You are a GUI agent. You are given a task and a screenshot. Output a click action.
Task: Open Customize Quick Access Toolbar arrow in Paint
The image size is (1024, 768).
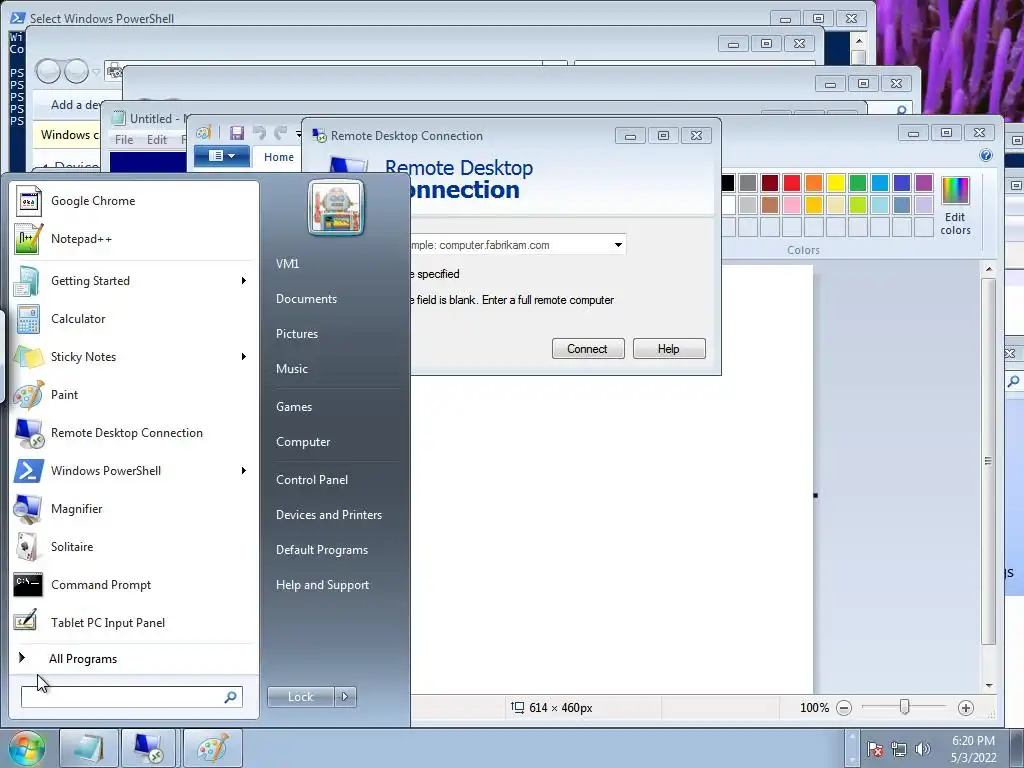click(298, 134)
